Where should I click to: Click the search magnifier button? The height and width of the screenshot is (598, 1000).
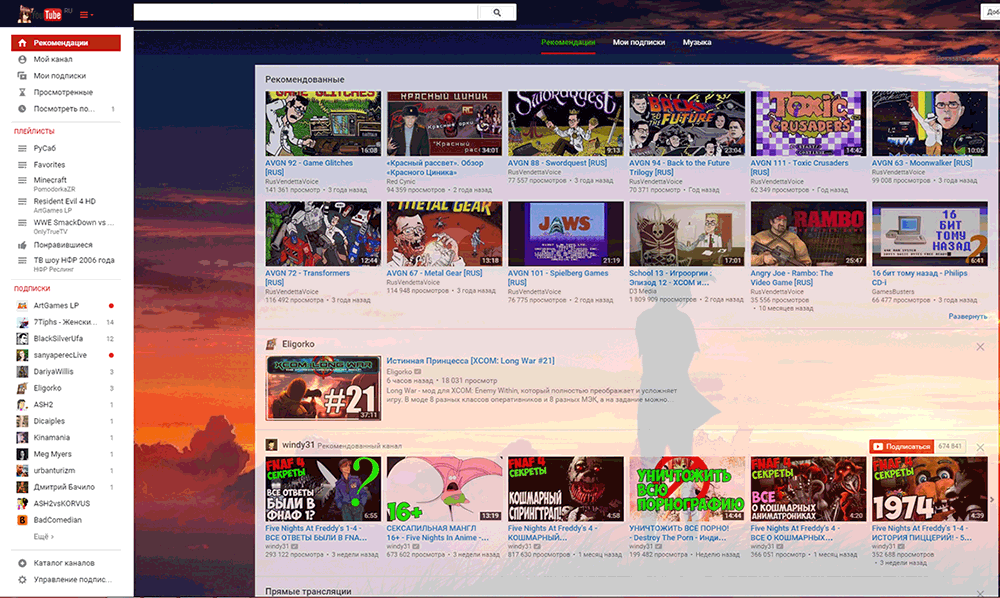(x=497, y=12)
